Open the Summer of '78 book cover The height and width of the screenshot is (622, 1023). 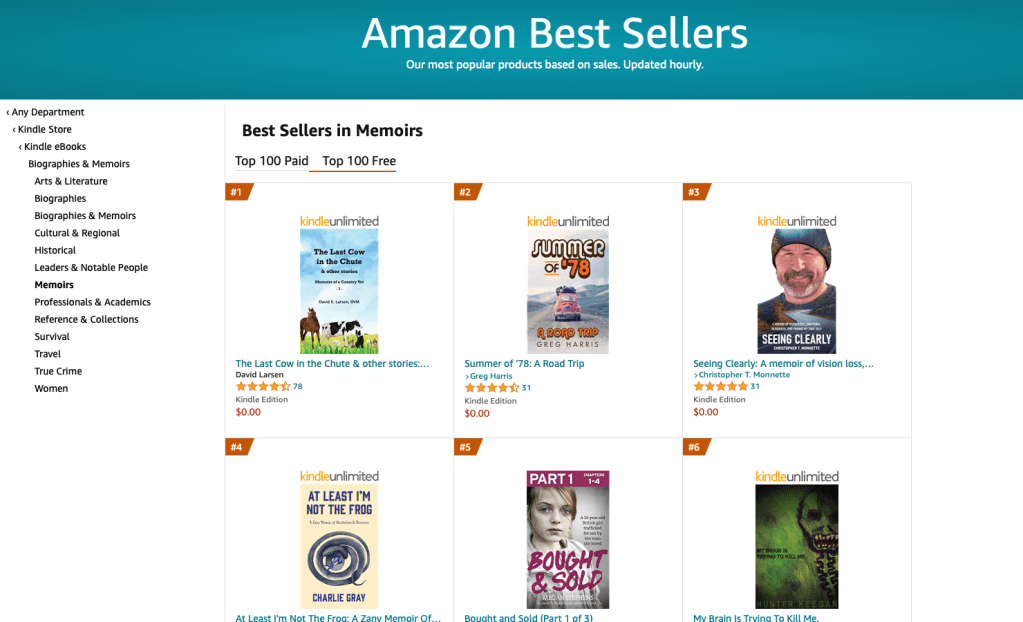(x=567, y=291)
